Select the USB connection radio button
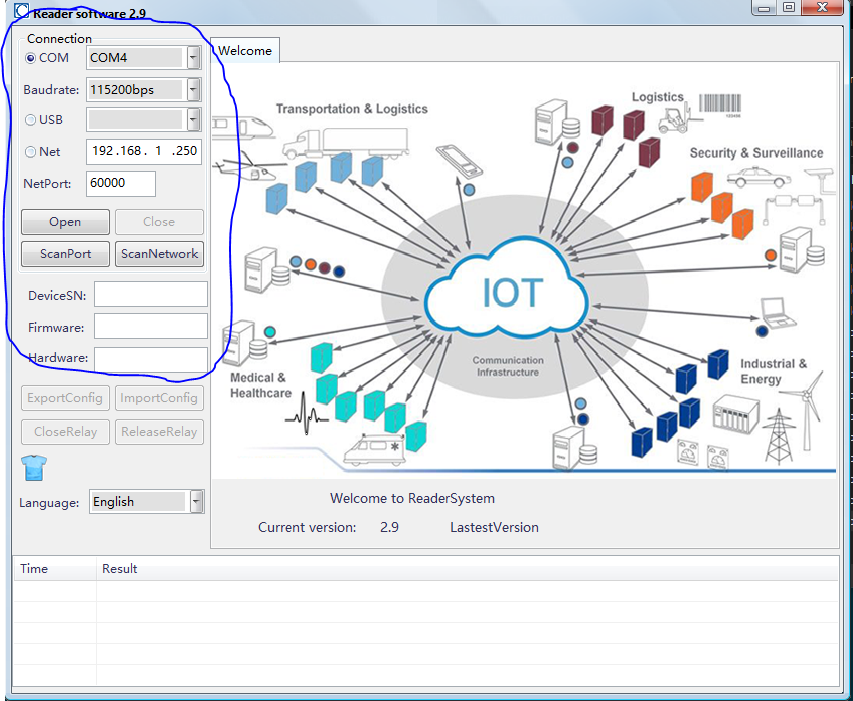 click(x=30, y=120)
